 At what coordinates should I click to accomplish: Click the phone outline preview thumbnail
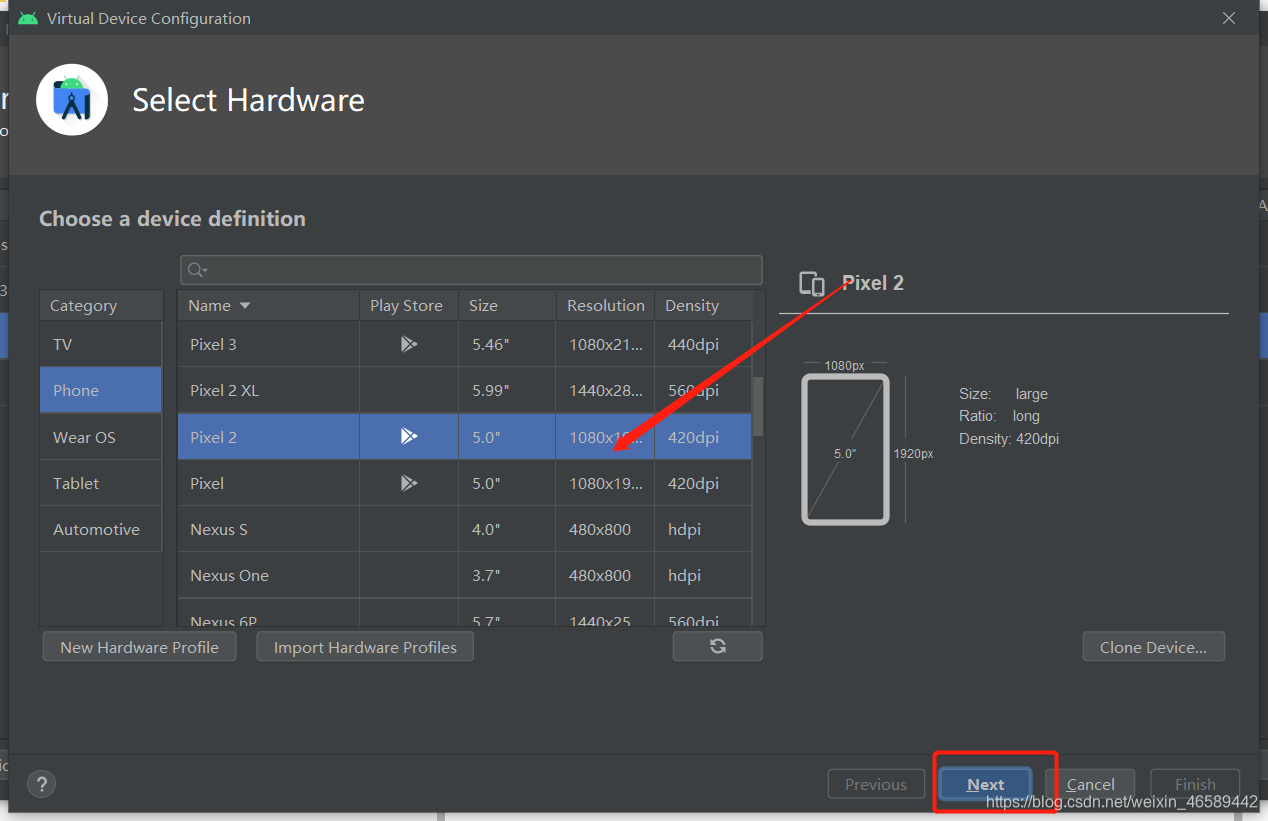point(845,449)
